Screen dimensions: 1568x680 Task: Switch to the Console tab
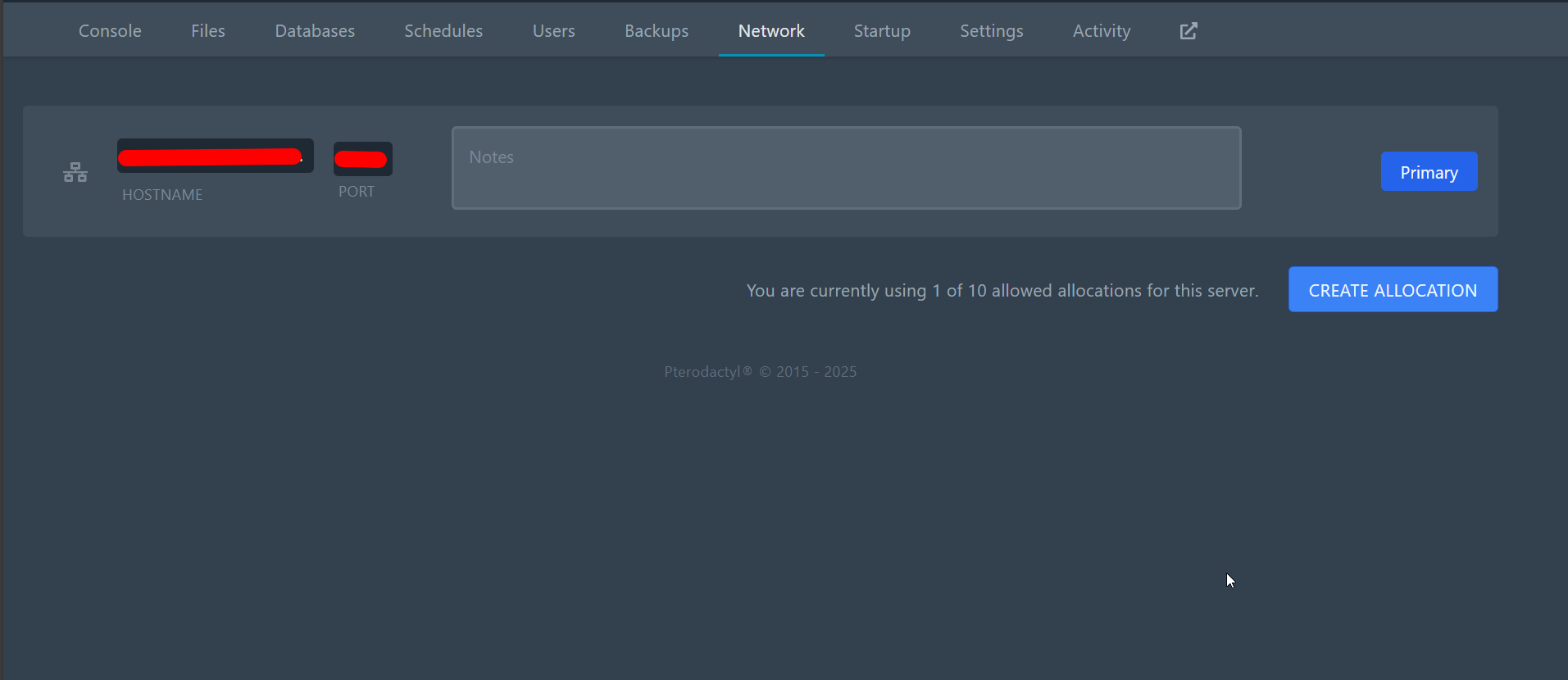110,31
